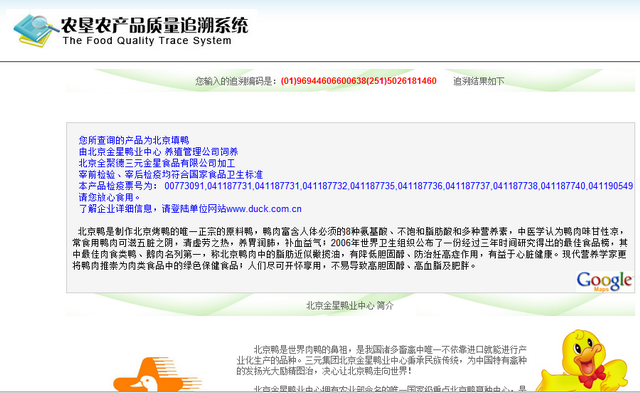Screen dimensions: 640x393
Task: Click the book and magnifier logo icon
Action: [36, 30]
